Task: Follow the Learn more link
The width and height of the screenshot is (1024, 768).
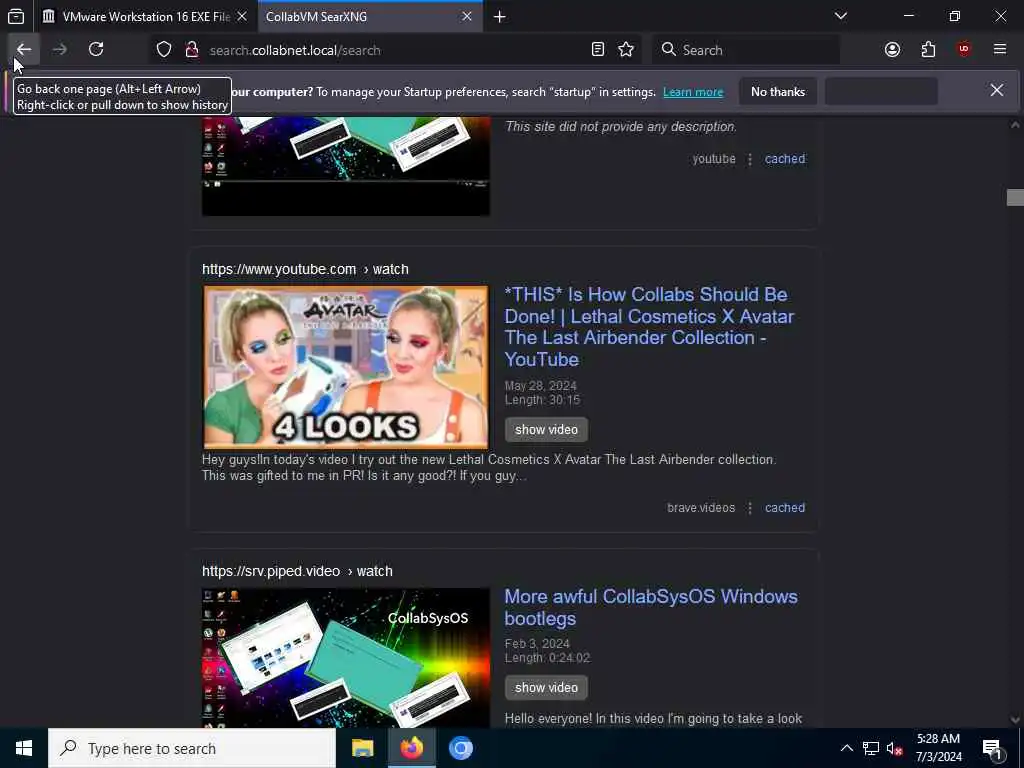Action: pos(693,92)
